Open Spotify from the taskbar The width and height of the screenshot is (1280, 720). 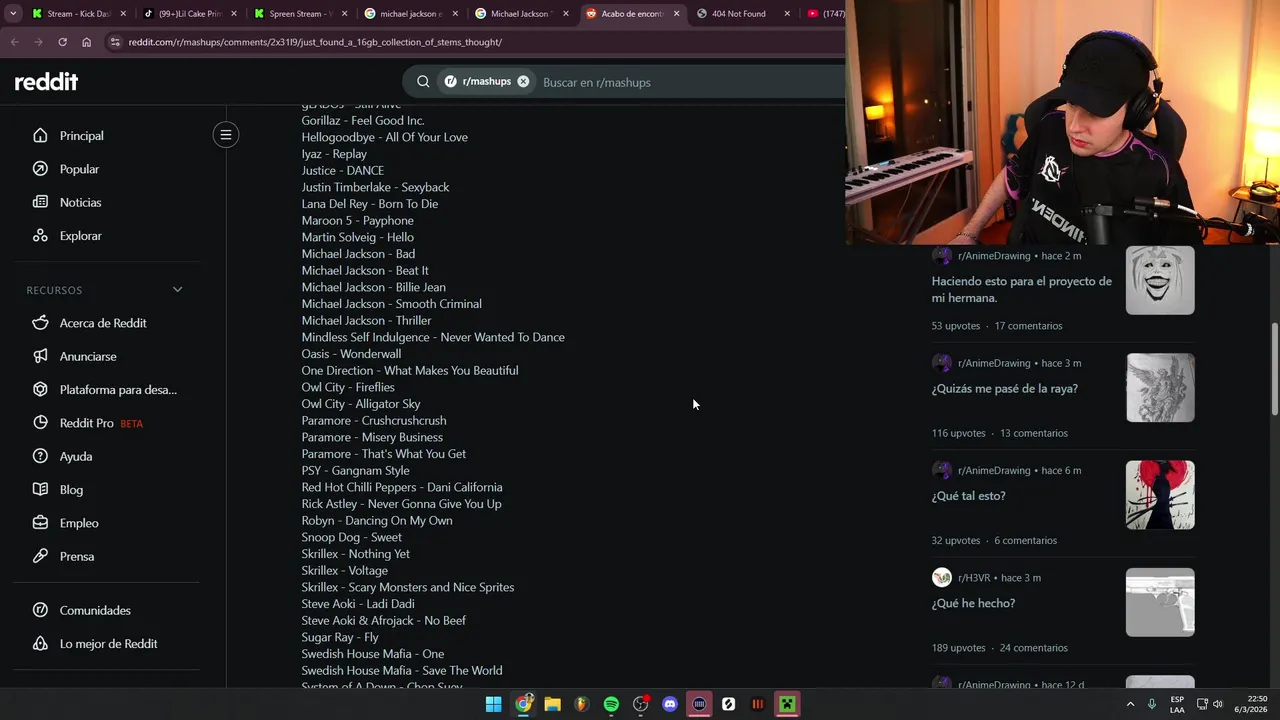pyautogui.click(x=611, y=704)
